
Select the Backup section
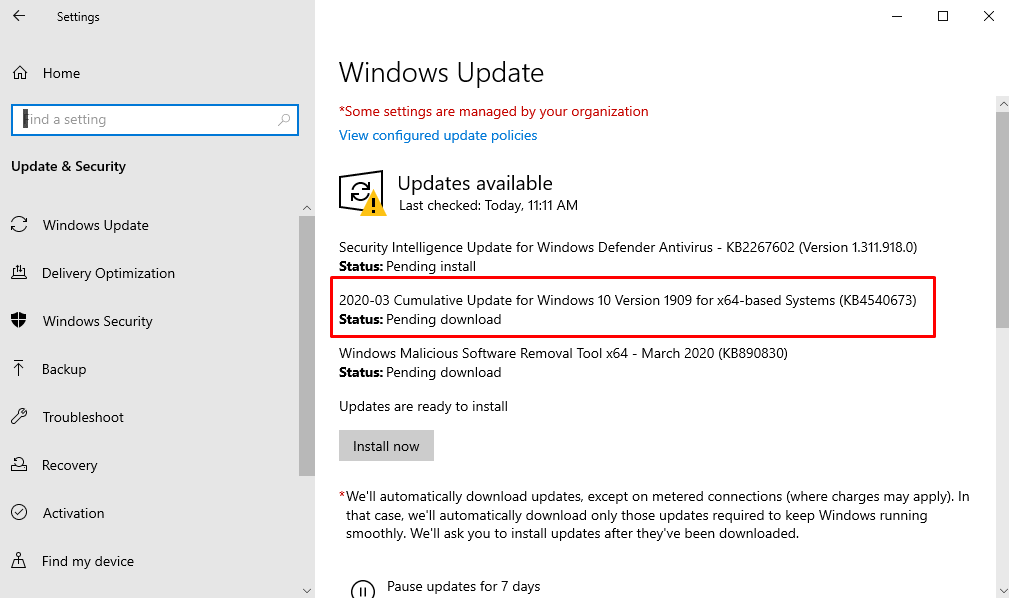66,369
